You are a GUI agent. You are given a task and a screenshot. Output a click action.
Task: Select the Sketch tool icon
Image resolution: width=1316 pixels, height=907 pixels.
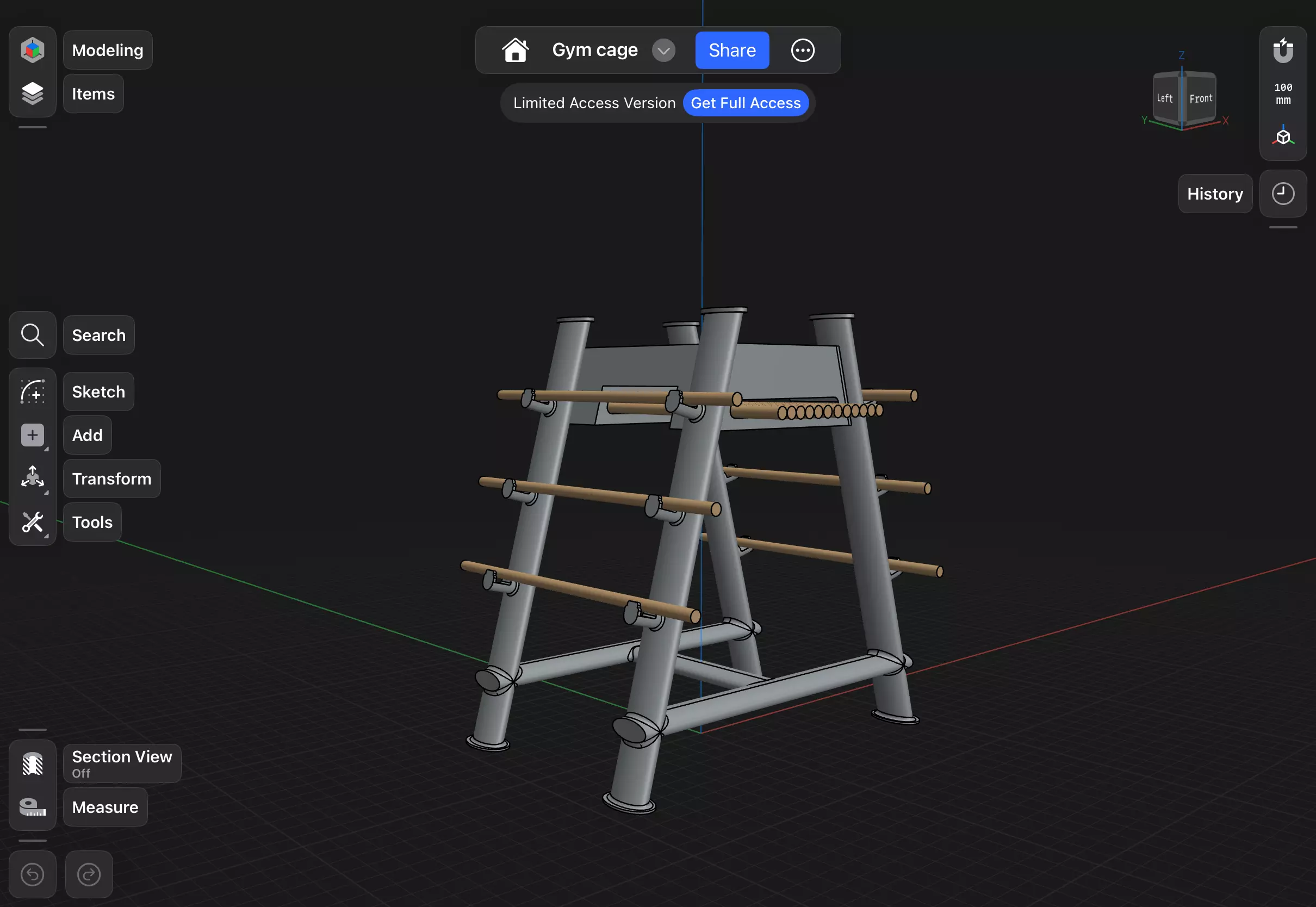click(x=33, y=392)
